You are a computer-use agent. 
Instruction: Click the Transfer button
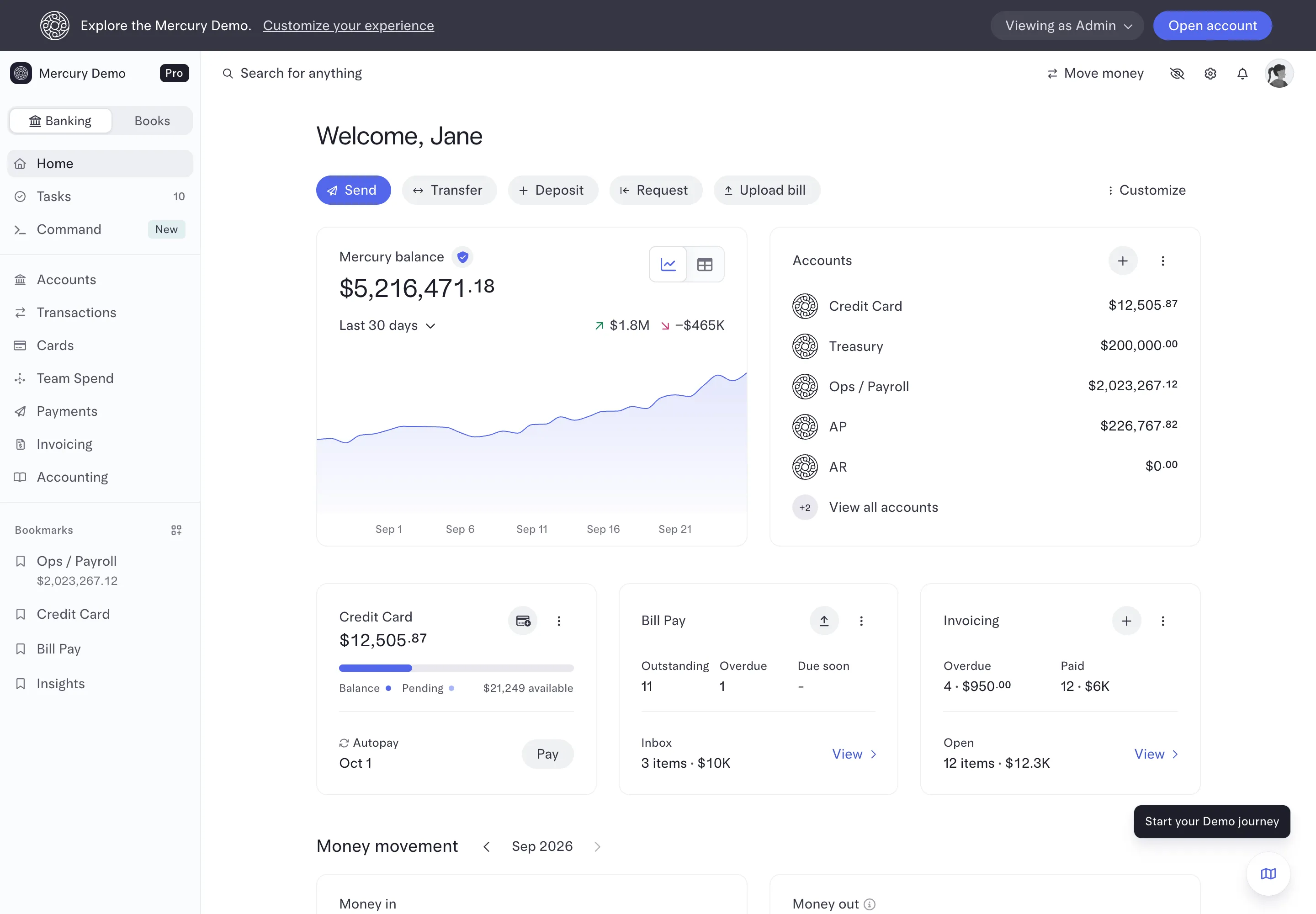point(449,190)
